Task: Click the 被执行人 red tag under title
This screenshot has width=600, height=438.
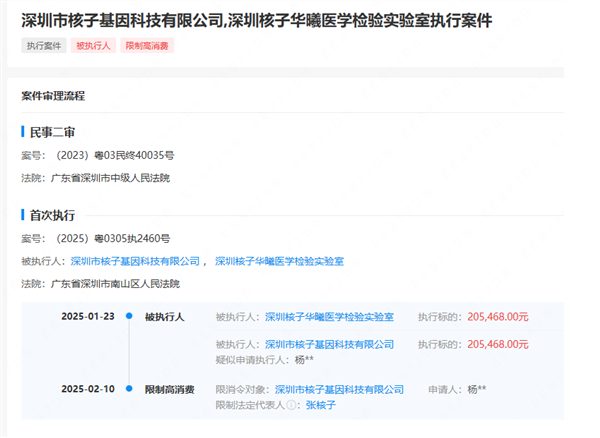Action: [x=93, y=46]
